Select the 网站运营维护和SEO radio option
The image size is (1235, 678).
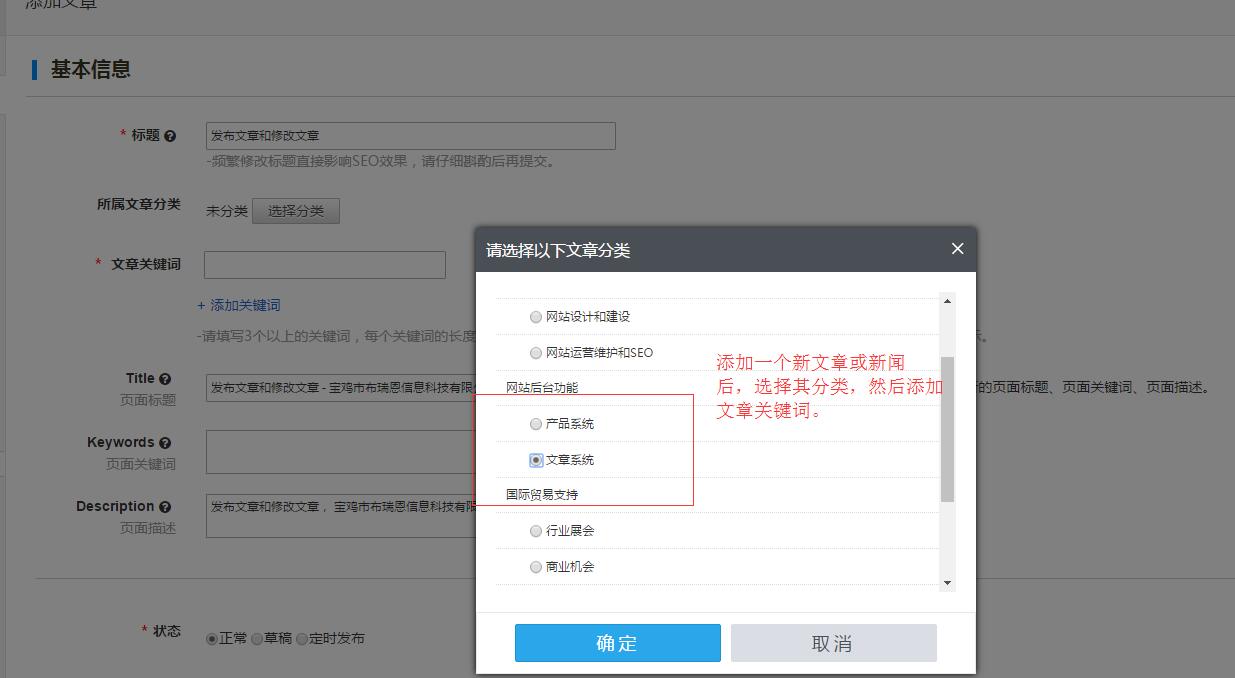click(x=536, y=353)
